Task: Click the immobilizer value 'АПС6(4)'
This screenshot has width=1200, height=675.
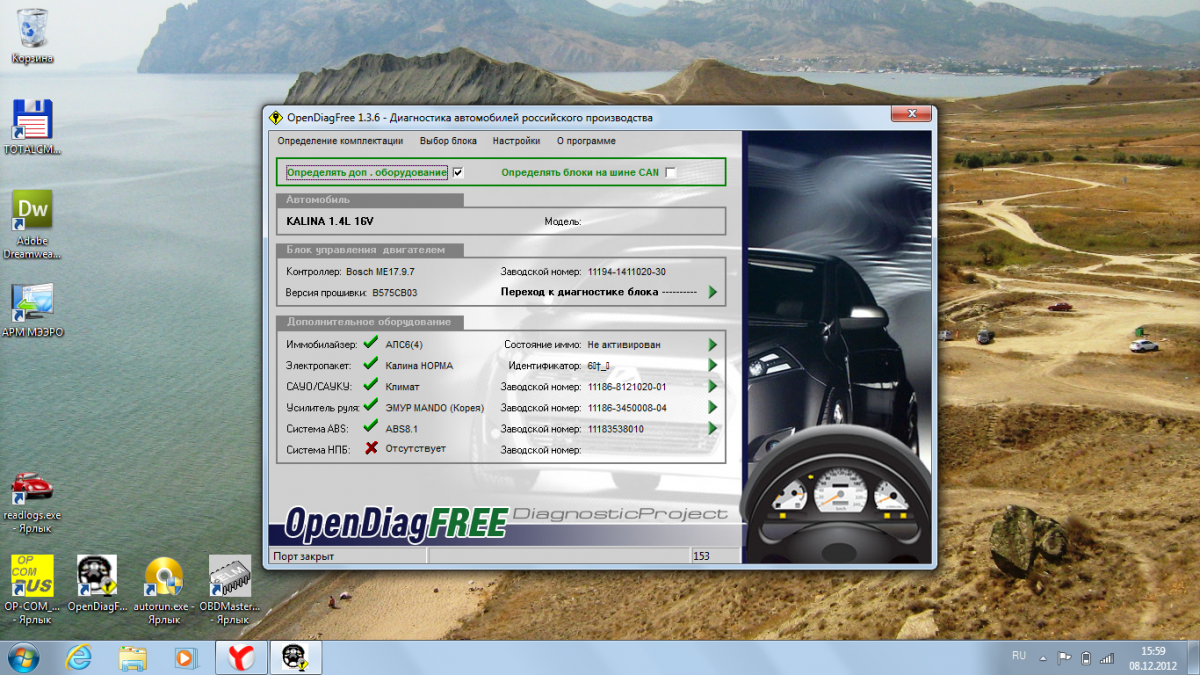Action: pyautogui.click(x=404, y=344)
